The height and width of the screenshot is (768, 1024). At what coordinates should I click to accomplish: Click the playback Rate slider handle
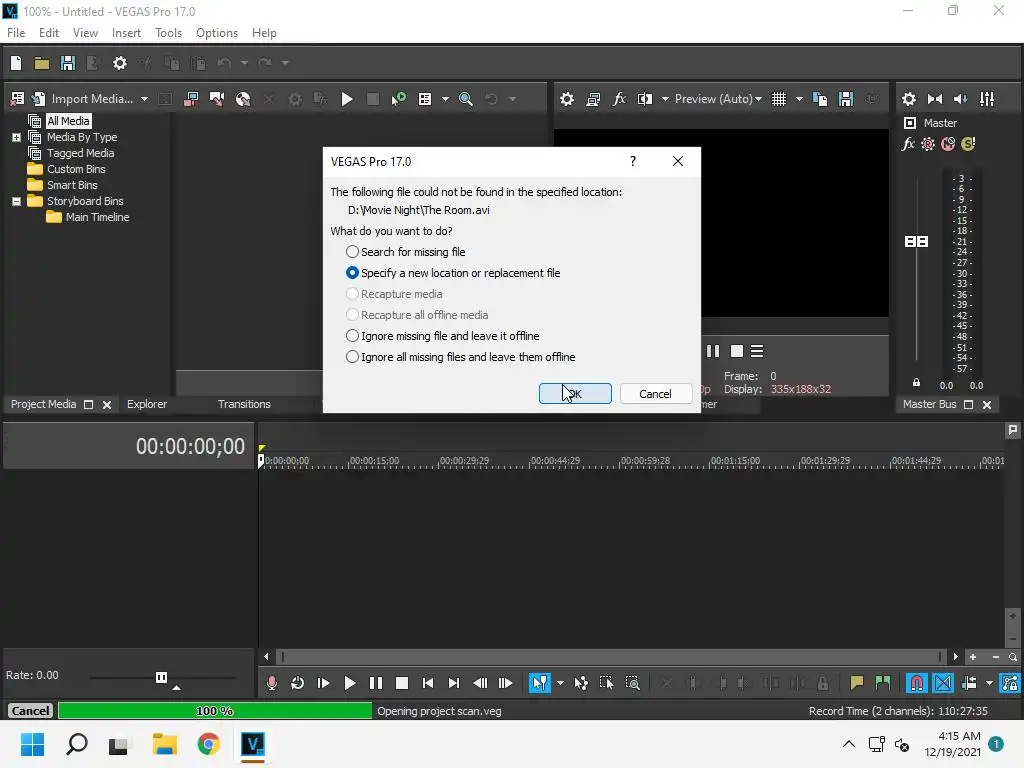[x=161, y=677]
